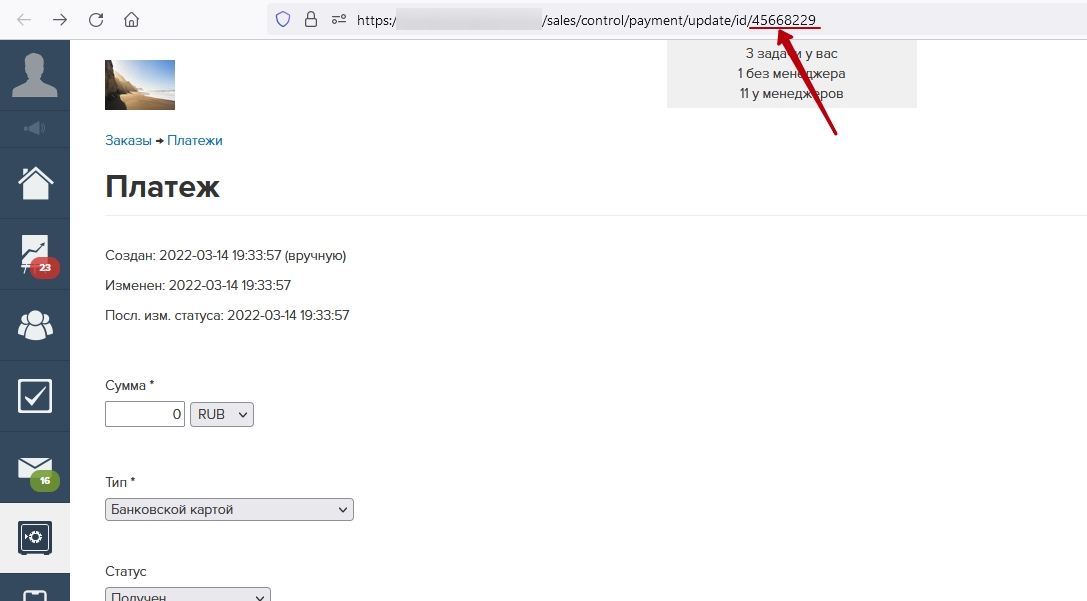Click the browser home button
The height and width of the screenshot is (601, 1087).
click(131, 19)
